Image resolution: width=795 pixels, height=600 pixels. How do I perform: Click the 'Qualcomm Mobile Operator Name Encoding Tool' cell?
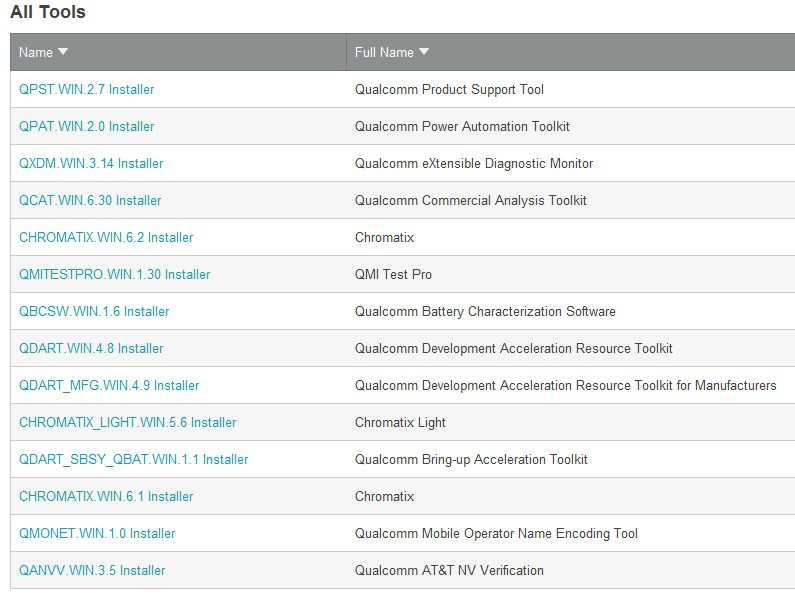pos(496,534)
